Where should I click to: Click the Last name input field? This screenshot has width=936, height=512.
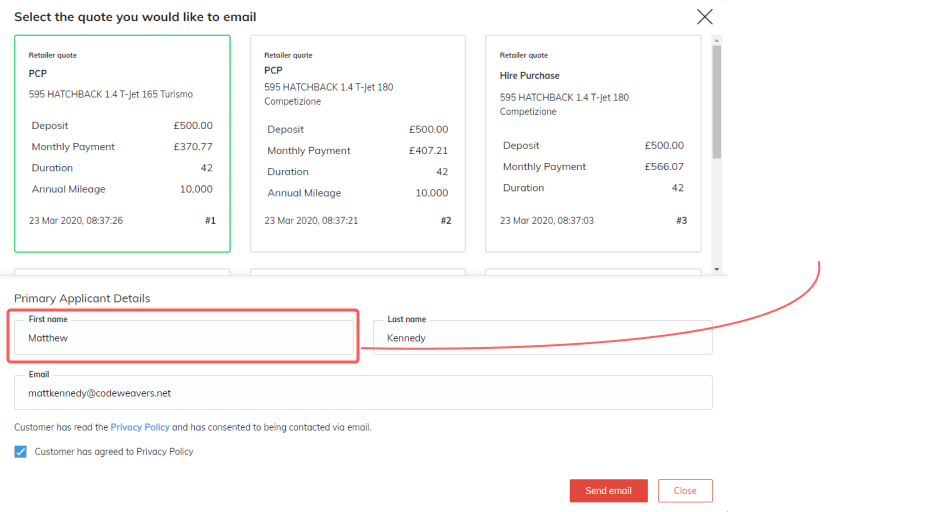[543, 338]
